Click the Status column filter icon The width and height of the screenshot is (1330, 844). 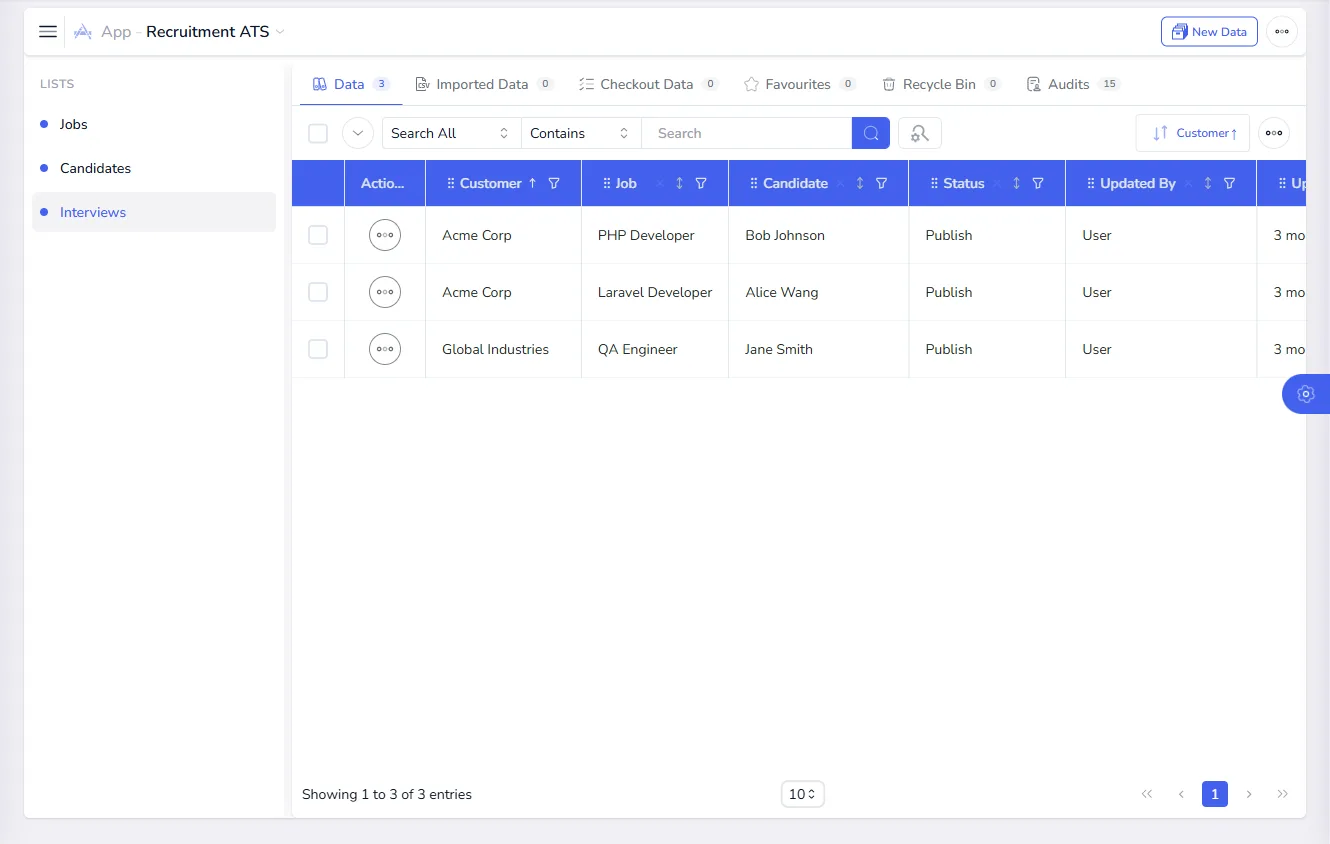[1038, 183]
